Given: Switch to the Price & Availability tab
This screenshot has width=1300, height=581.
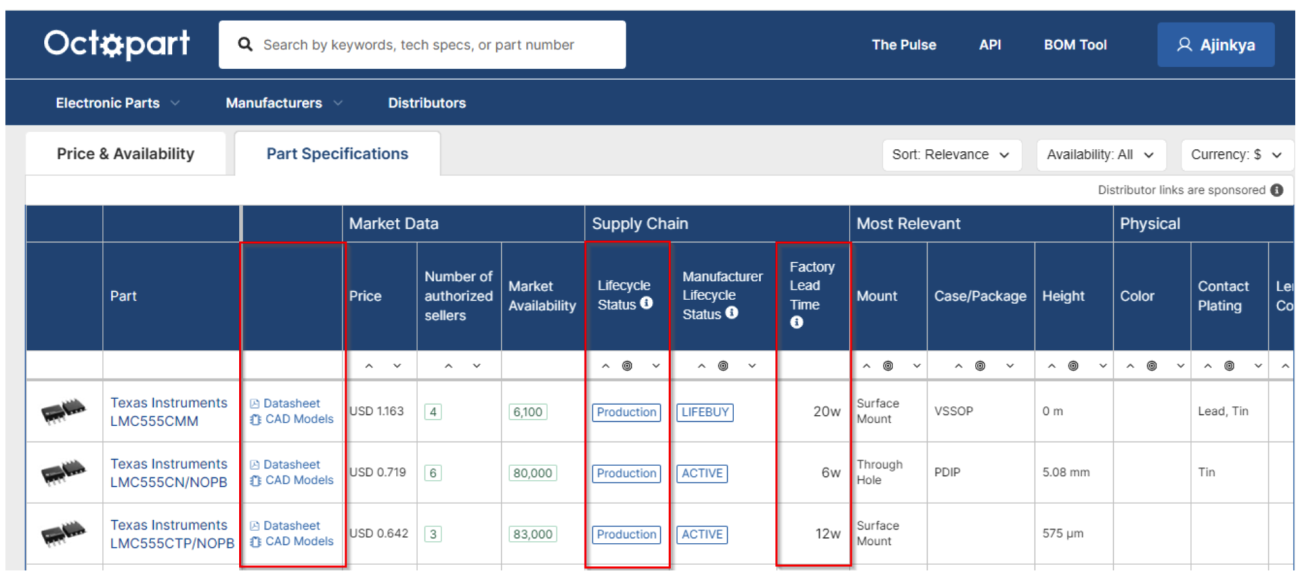Looking at the screenshot, I should (x=126, y=153).
